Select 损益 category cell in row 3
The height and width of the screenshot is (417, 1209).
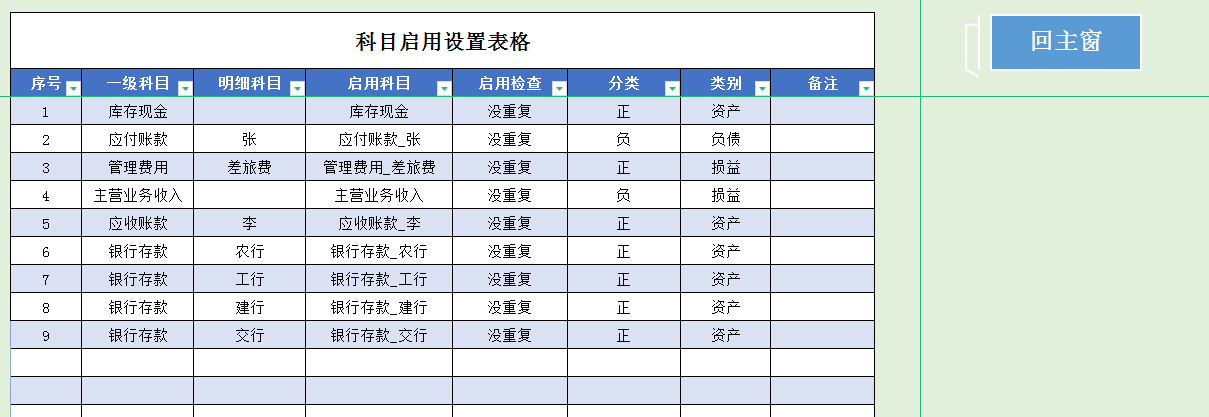(x=726, y=167)
